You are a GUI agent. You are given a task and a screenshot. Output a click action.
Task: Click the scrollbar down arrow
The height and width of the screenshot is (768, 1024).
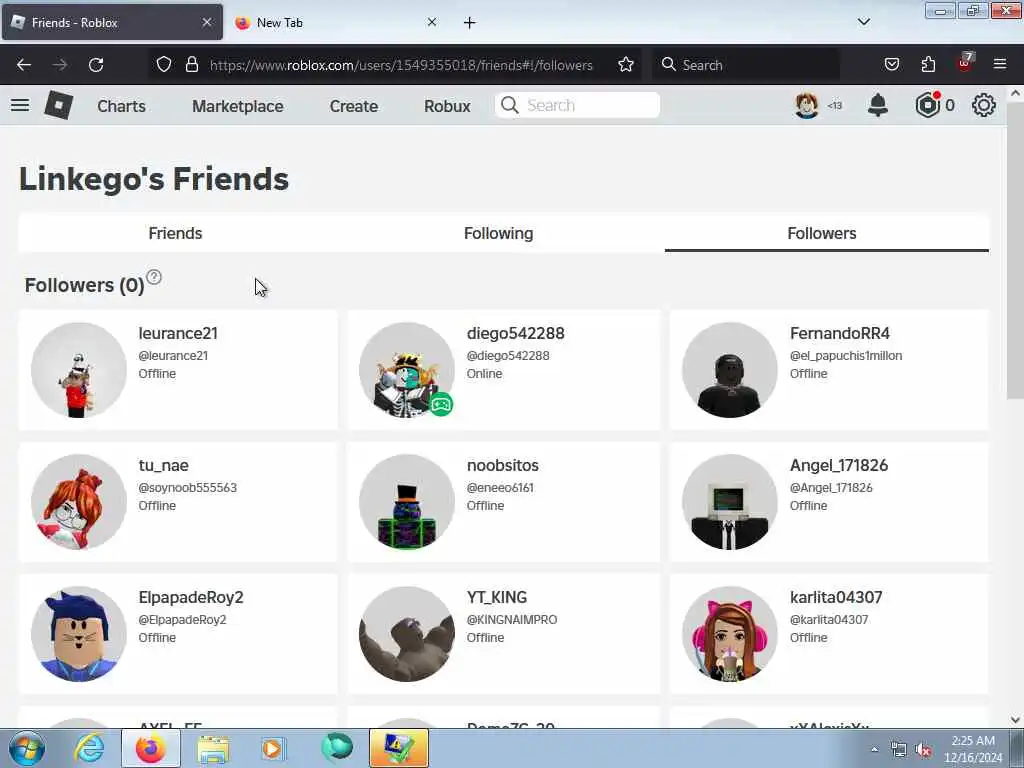point(1015,720)
